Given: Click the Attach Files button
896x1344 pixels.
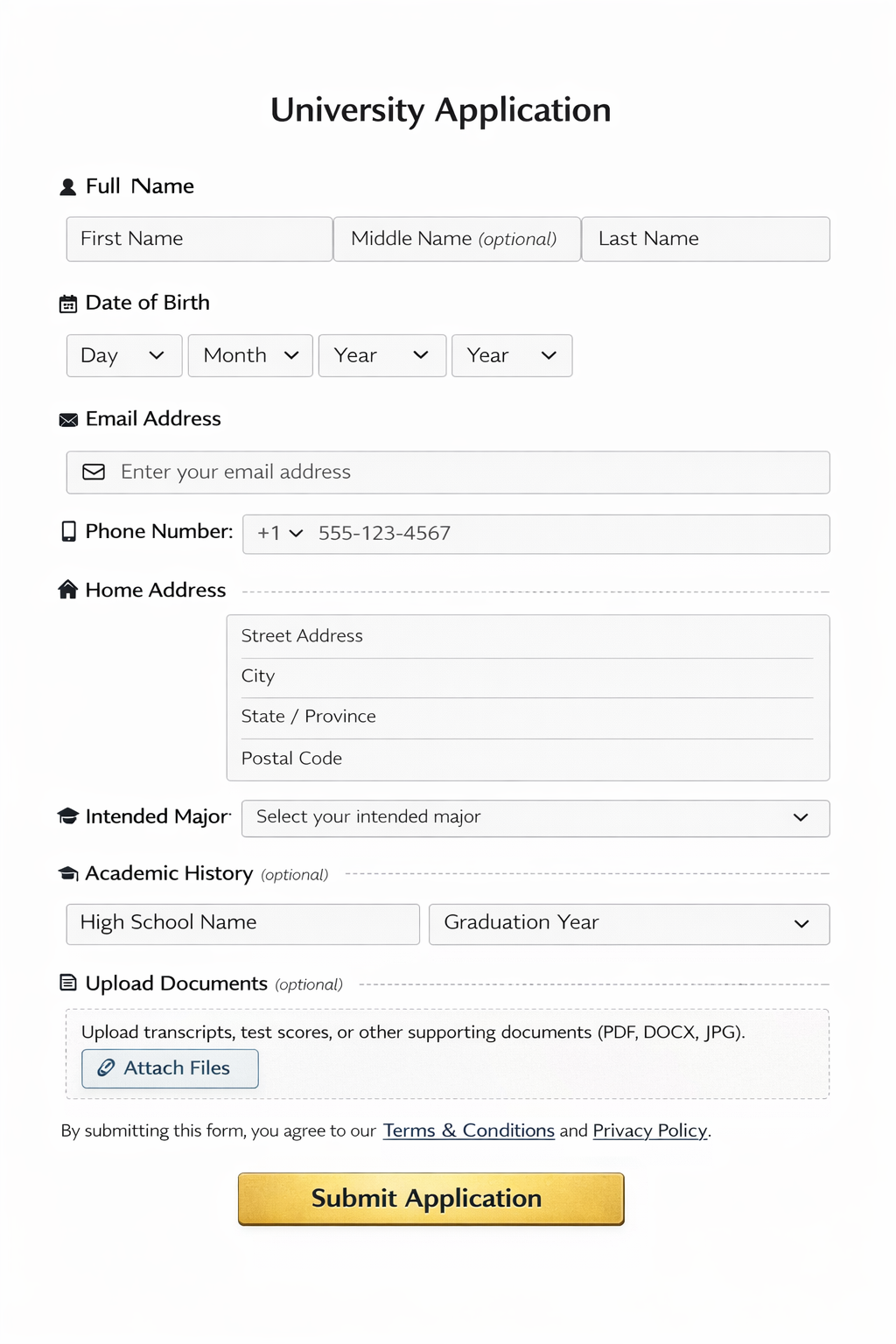Looking at the screenshot, I should [x=170, y=1067].
